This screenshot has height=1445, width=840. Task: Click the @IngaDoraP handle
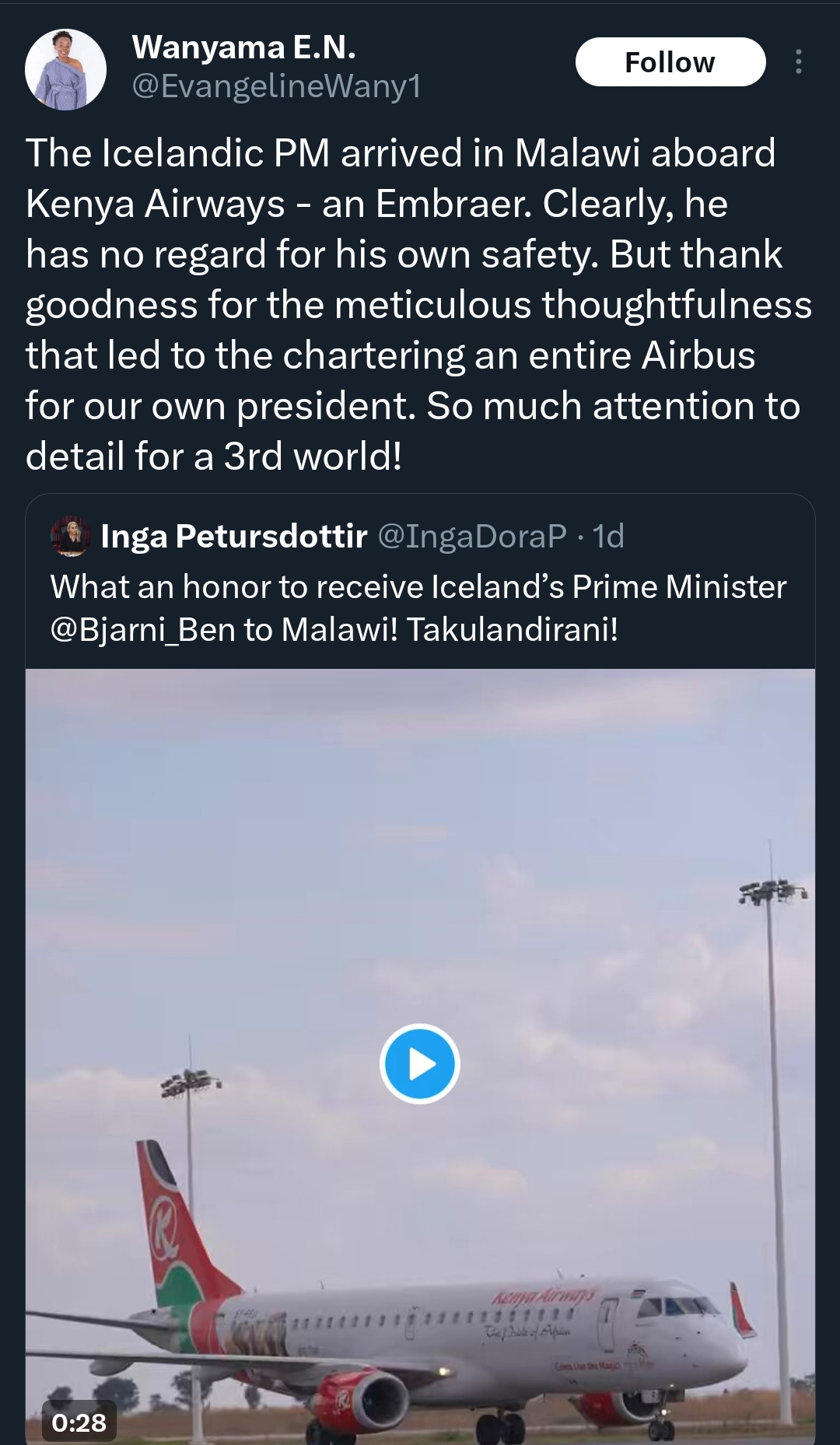472,536
